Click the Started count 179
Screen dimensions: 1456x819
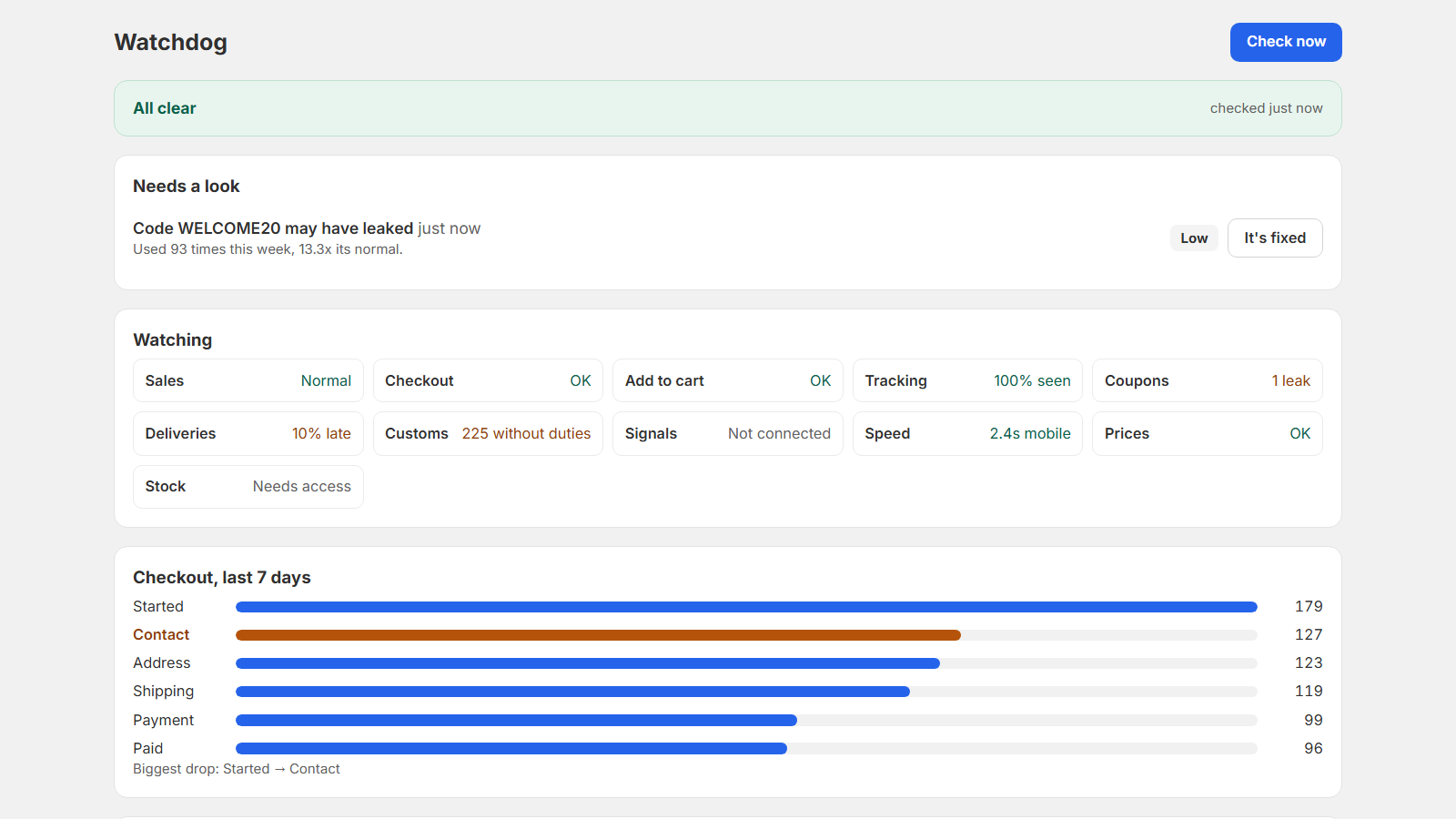click(1309, 607)
